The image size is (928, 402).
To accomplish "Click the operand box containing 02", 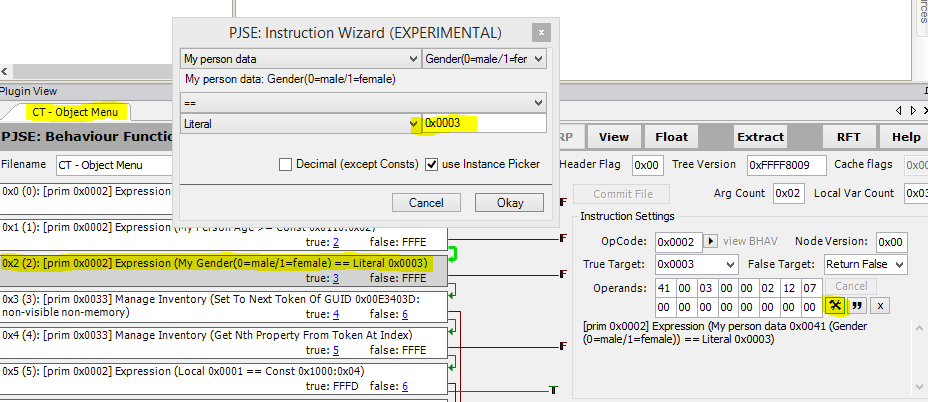I will click(x=769, y=287).
